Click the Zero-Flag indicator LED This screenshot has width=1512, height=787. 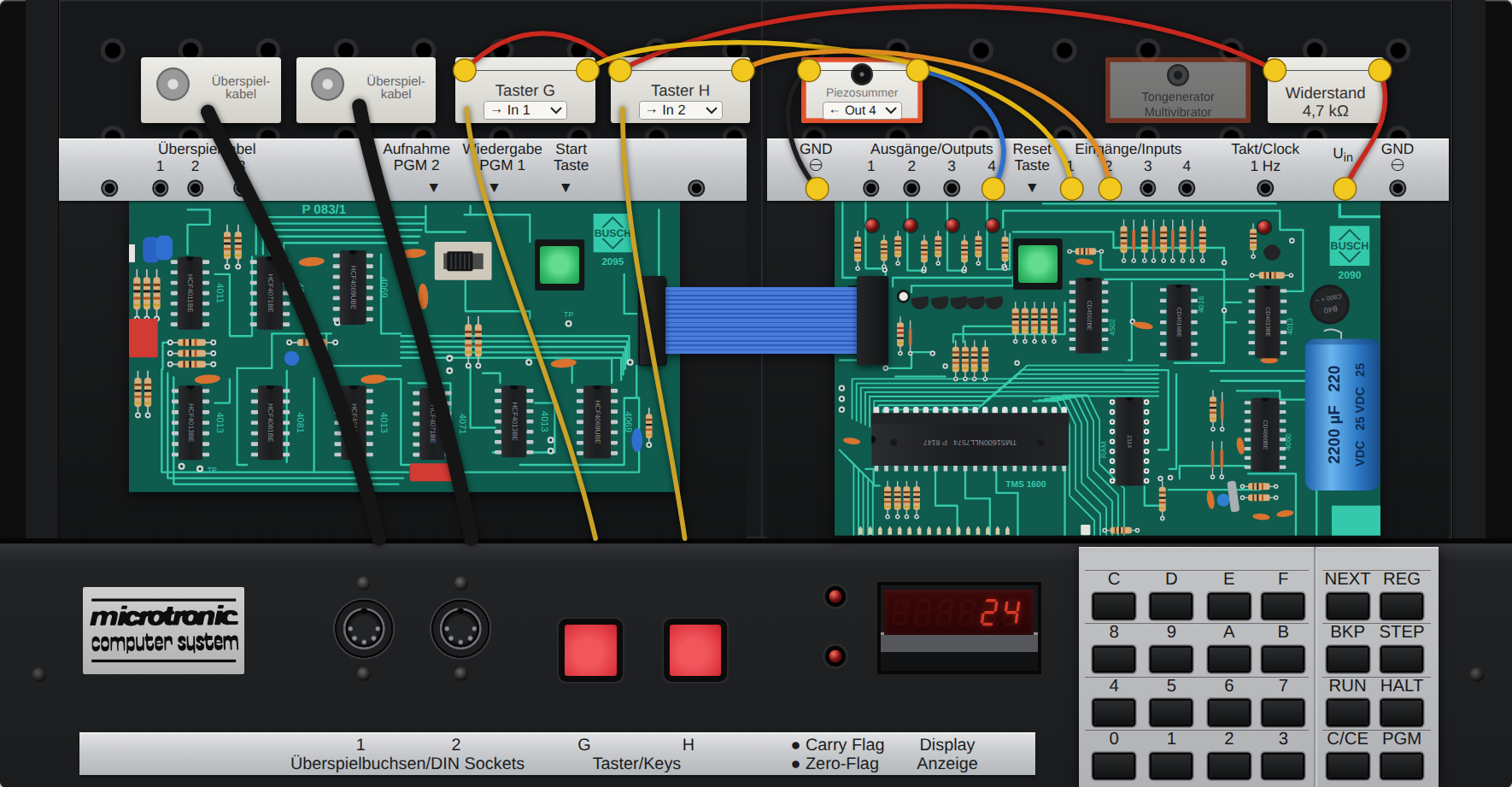[x=835, y=656]
